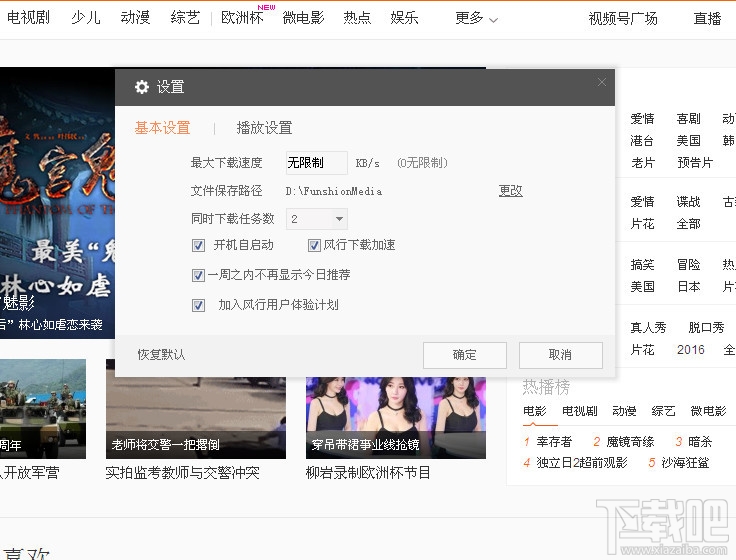The height and width of the screenshot is (560, 736).
Task: Switch 热播榜 to 微电影 tab
Action: [x=708, y=411]
